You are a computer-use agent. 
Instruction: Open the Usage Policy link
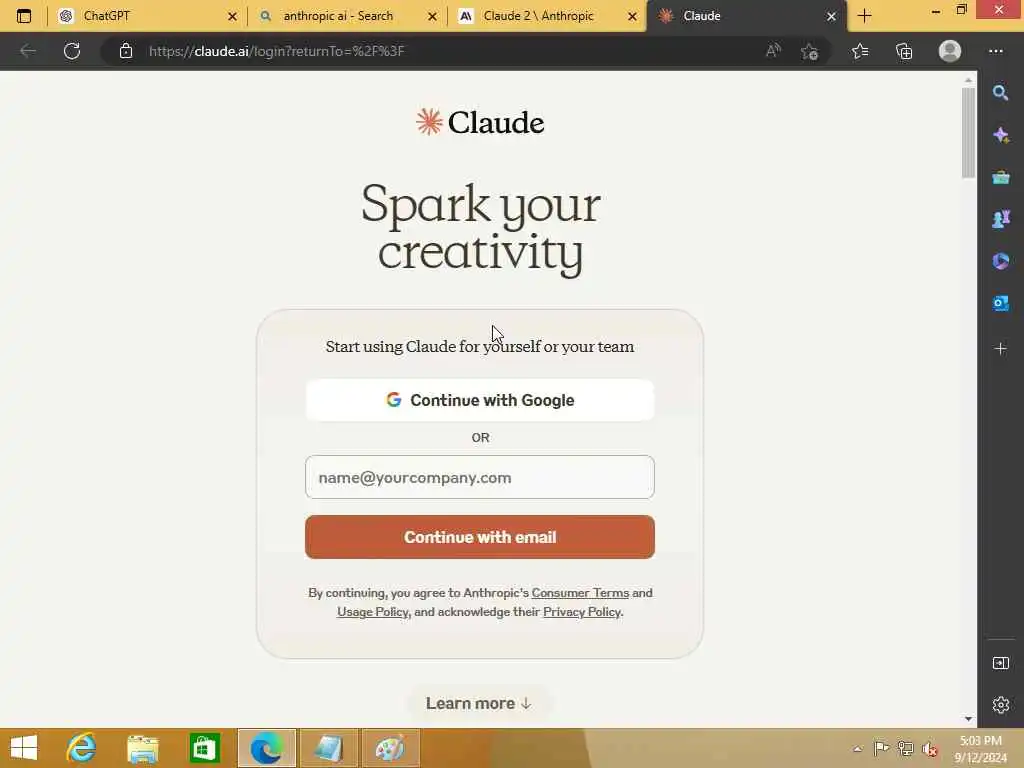point(373,612)
